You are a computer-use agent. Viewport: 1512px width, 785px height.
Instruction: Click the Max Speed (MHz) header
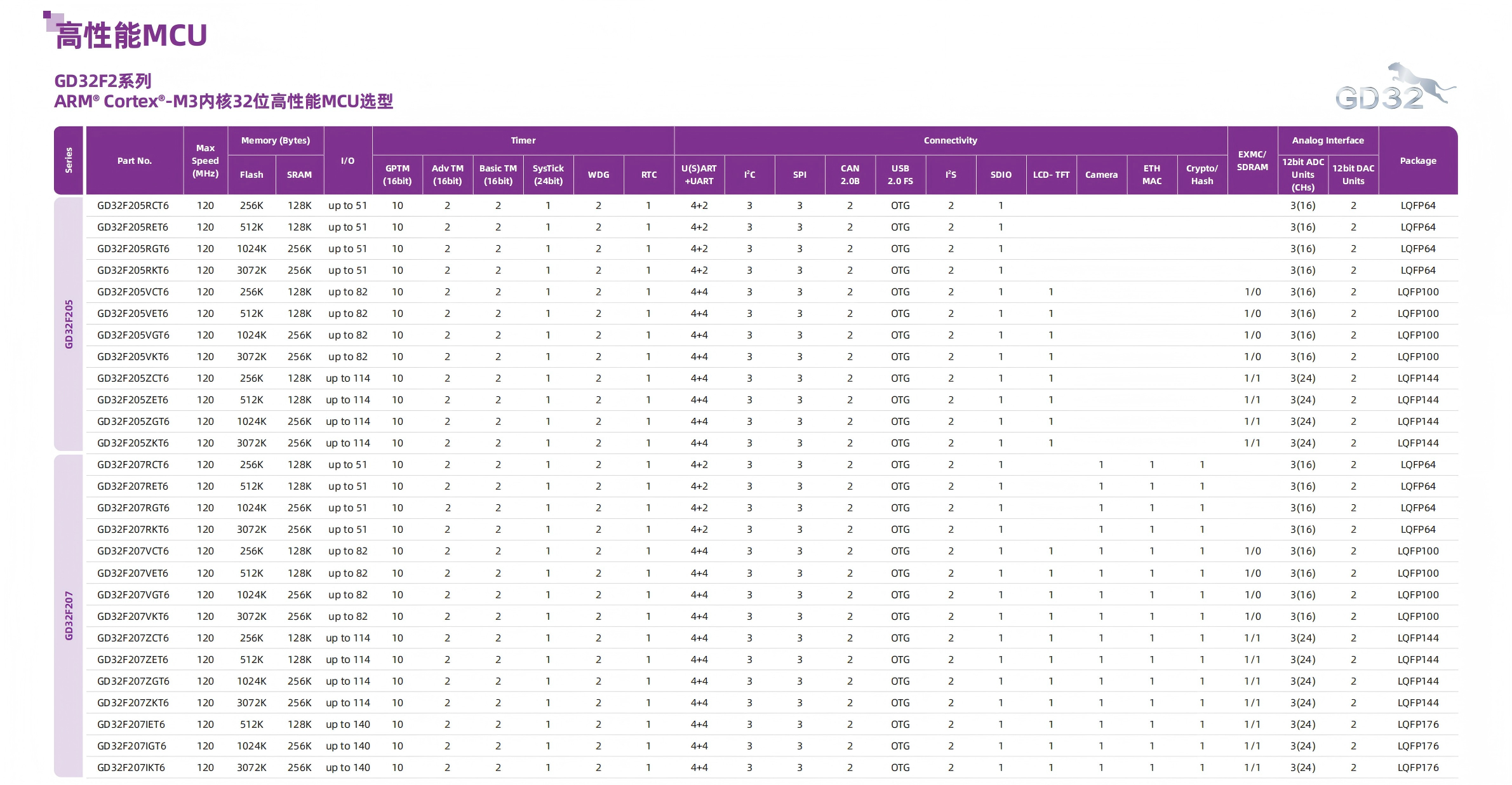205,161
